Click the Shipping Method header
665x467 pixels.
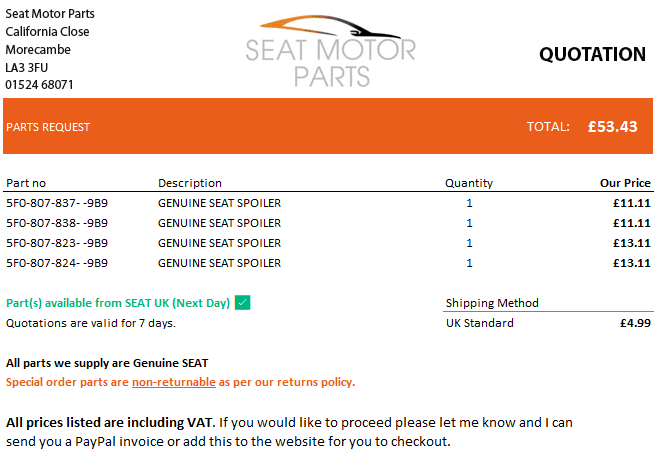pyautogui.click(x=492, y=303)
